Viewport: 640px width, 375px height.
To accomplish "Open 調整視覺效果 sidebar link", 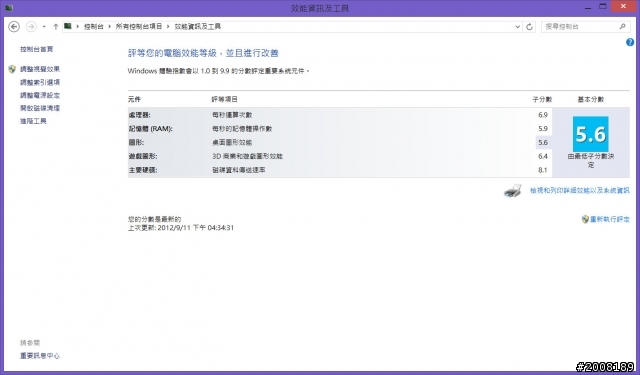I will (40, 69).
